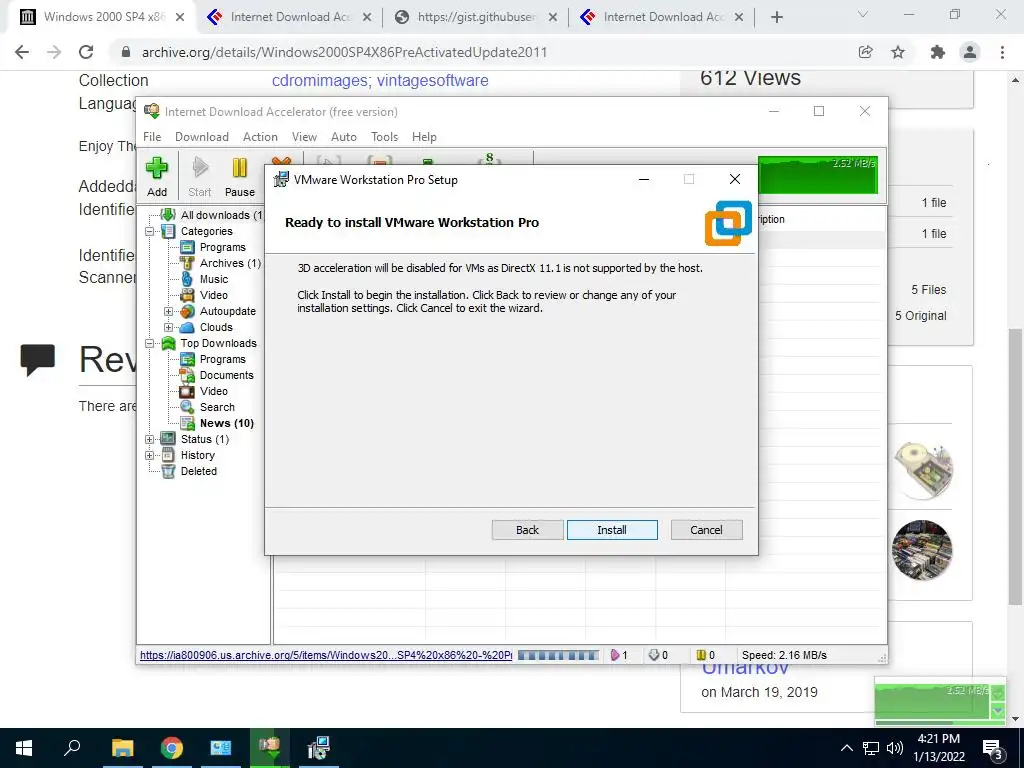Open a new browser tab
1024x768 pixels.
(776, 17)
